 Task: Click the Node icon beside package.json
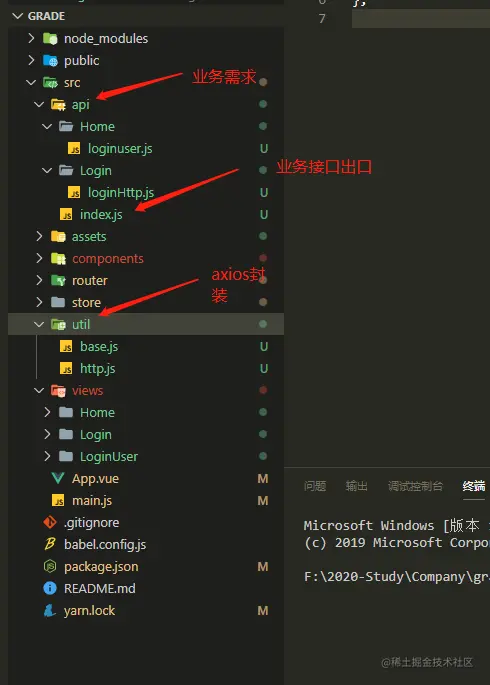point(50,566)
